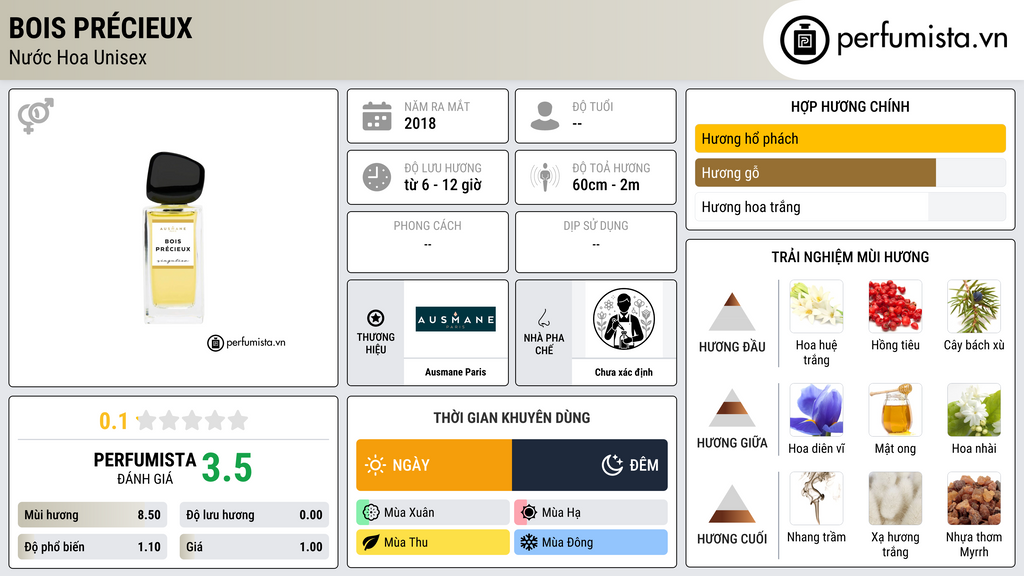Click the perfumer illustration above Chưa xác định

[x=624, y=319]
